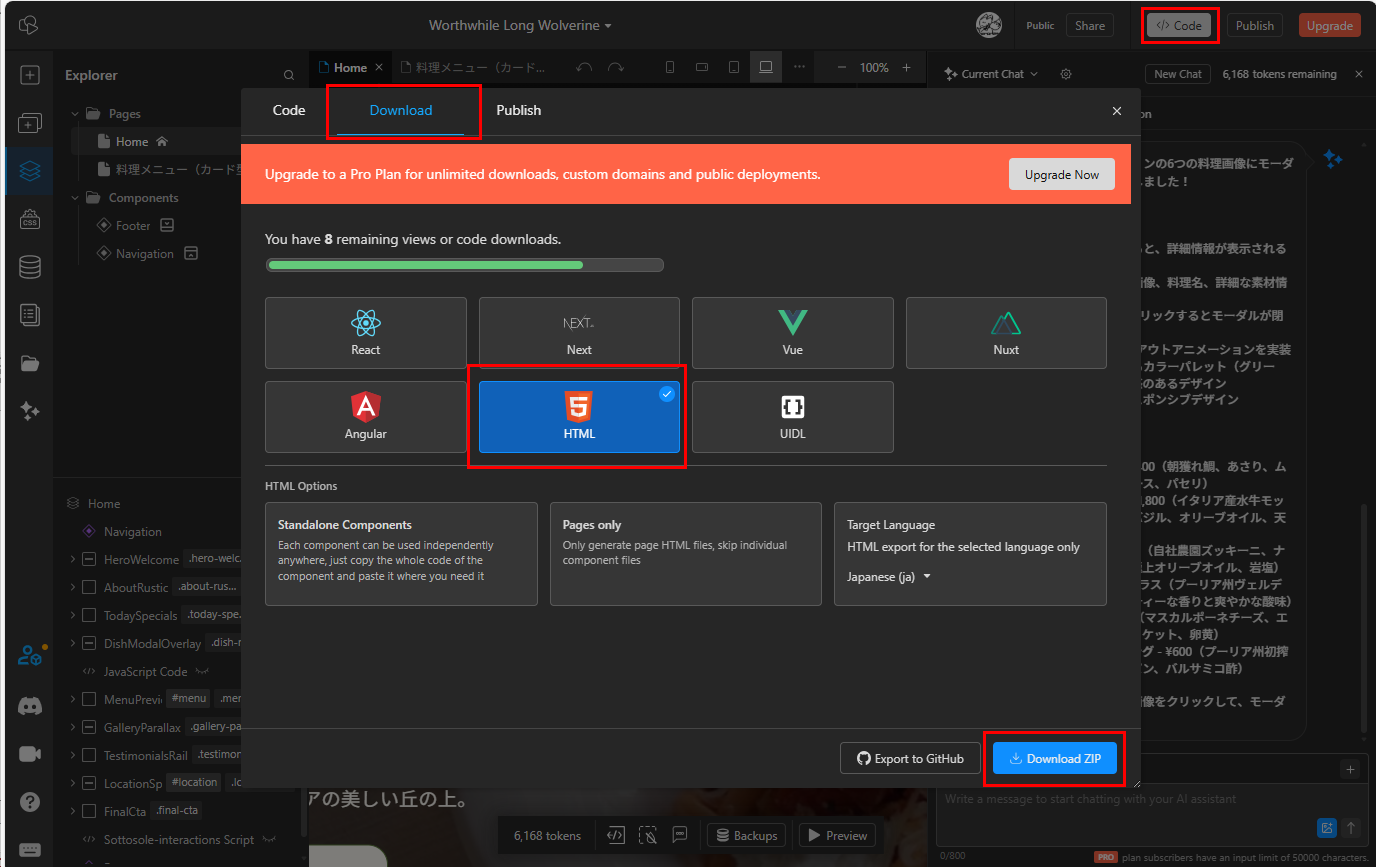Open the database icon in left sidebar
This screenshot has width=1376, height=867.
tap(30, 267)
